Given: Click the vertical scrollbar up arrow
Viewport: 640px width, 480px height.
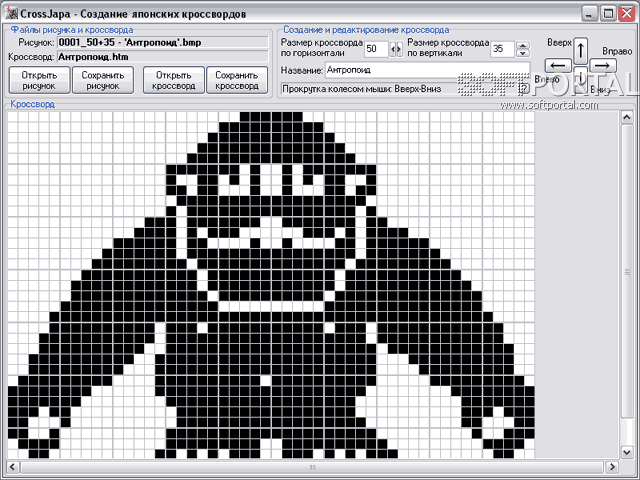Looking at the screenshot, I should tap(627, 118).
